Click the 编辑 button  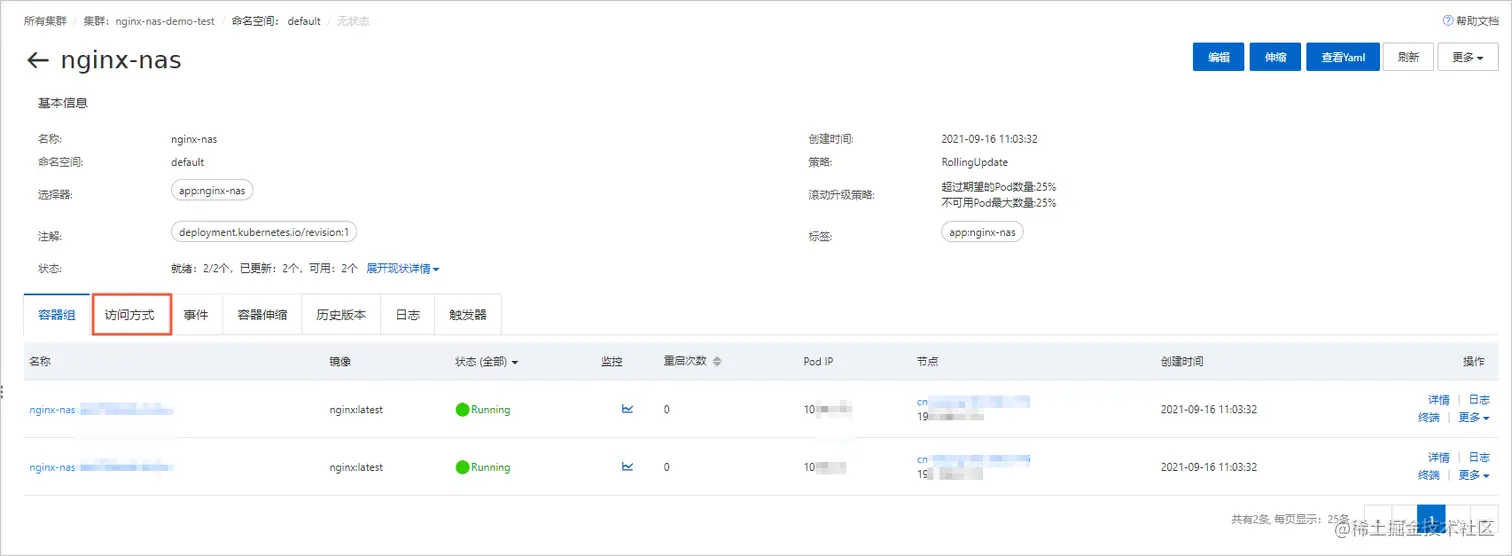(x=1218, y=57)
